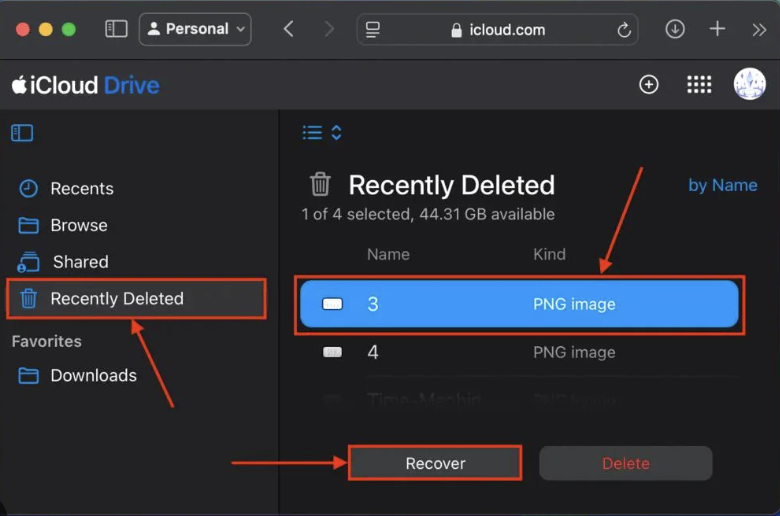The image size is (780, 516).
Task: Close the Safari window red button
Action: point(23,29)
